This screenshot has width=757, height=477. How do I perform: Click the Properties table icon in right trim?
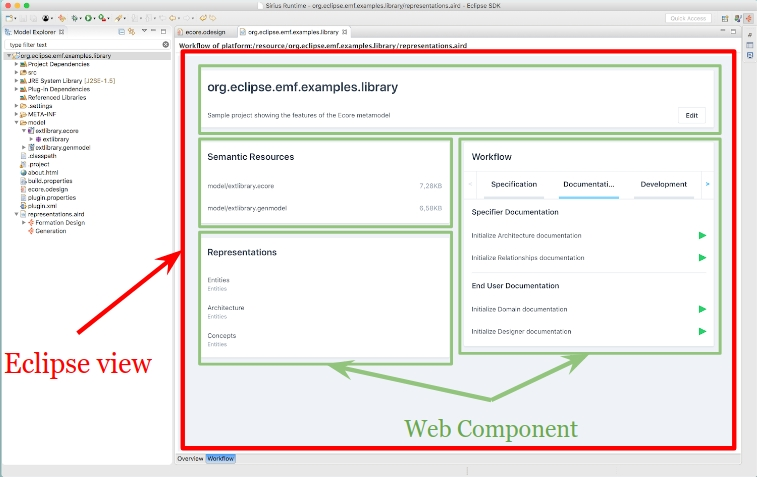pos(750,45)
